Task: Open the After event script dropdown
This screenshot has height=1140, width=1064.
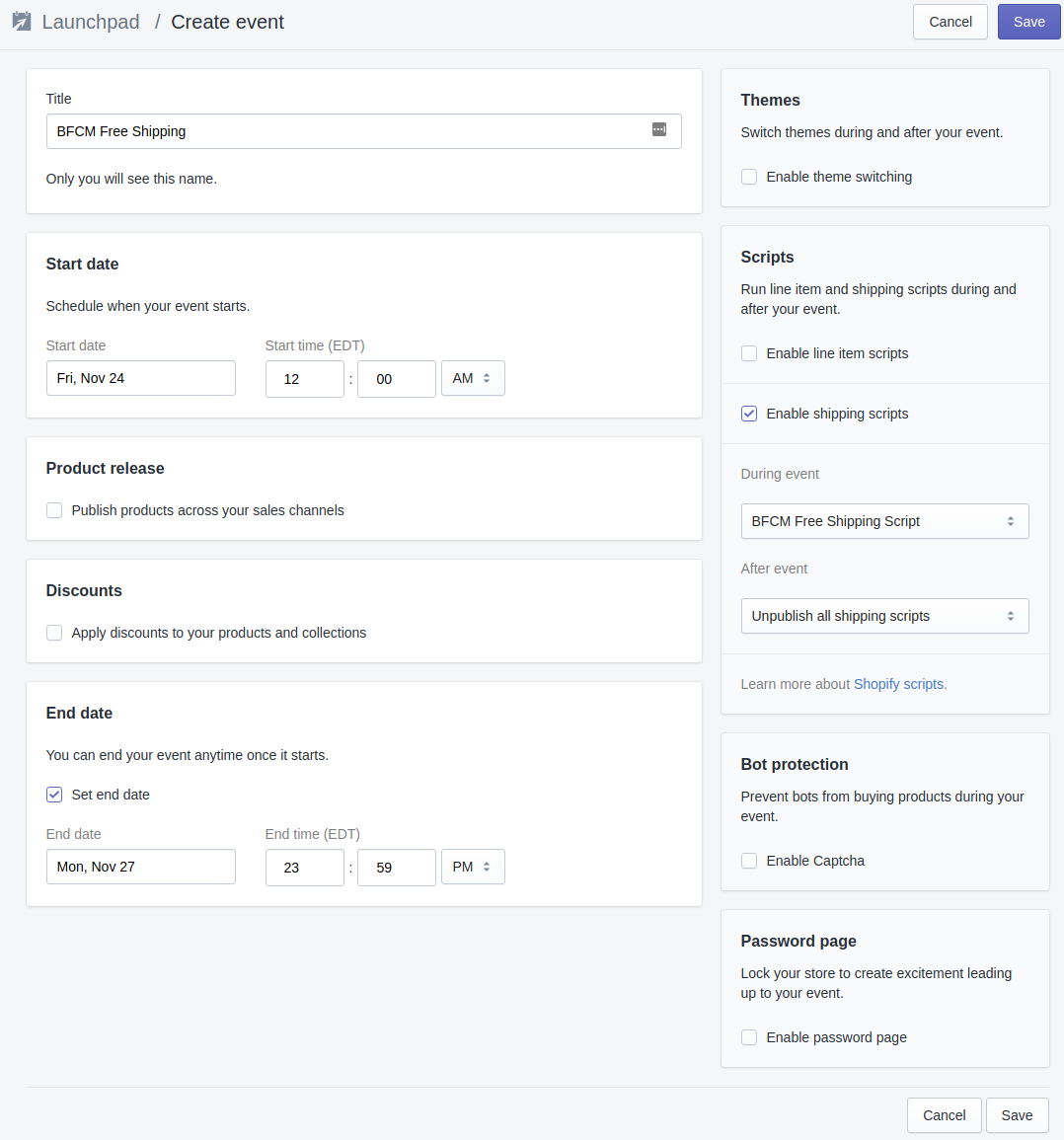Action: coord(884,616)
